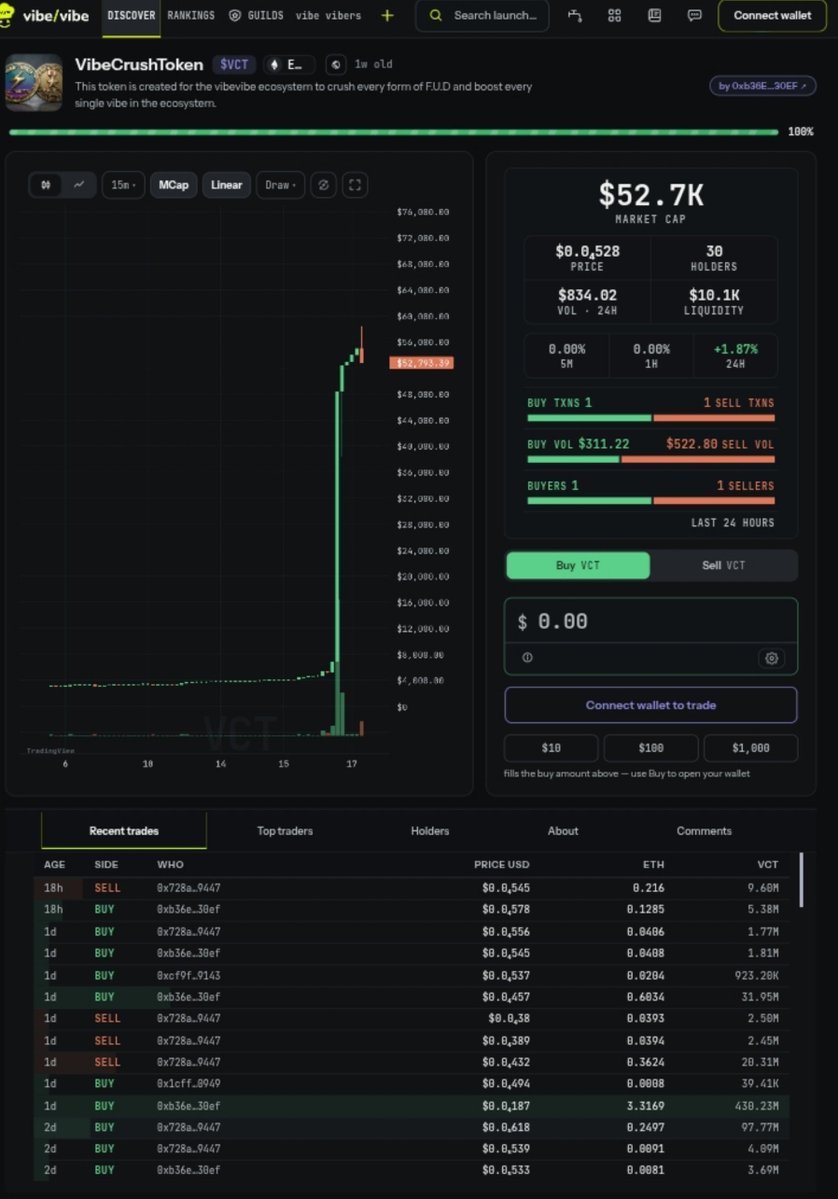
Task: Open Rankings in the nav
Action: pyautogui.click(x=191, y=15)
